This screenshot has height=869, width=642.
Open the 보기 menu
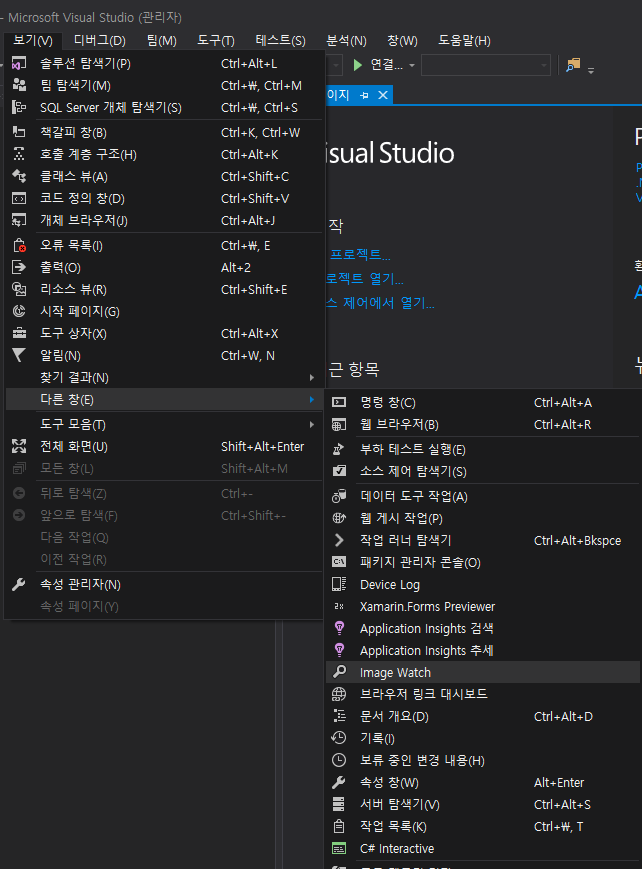click(33, 40)
